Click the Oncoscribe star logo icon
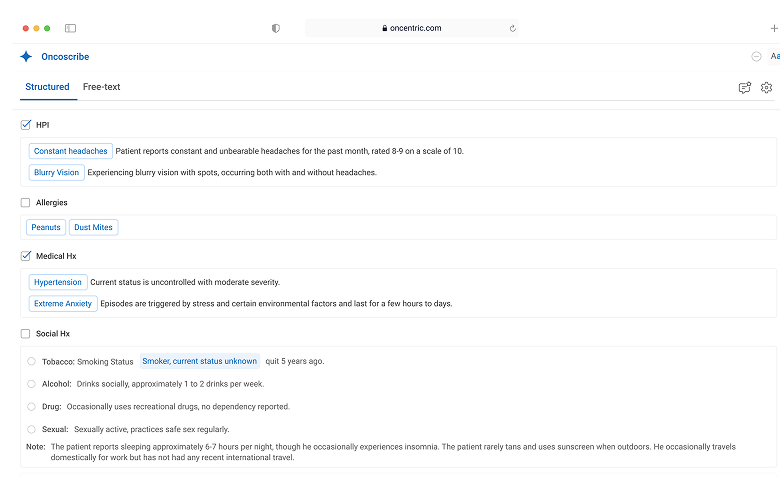The image size is (780, 489). point(26,57)
